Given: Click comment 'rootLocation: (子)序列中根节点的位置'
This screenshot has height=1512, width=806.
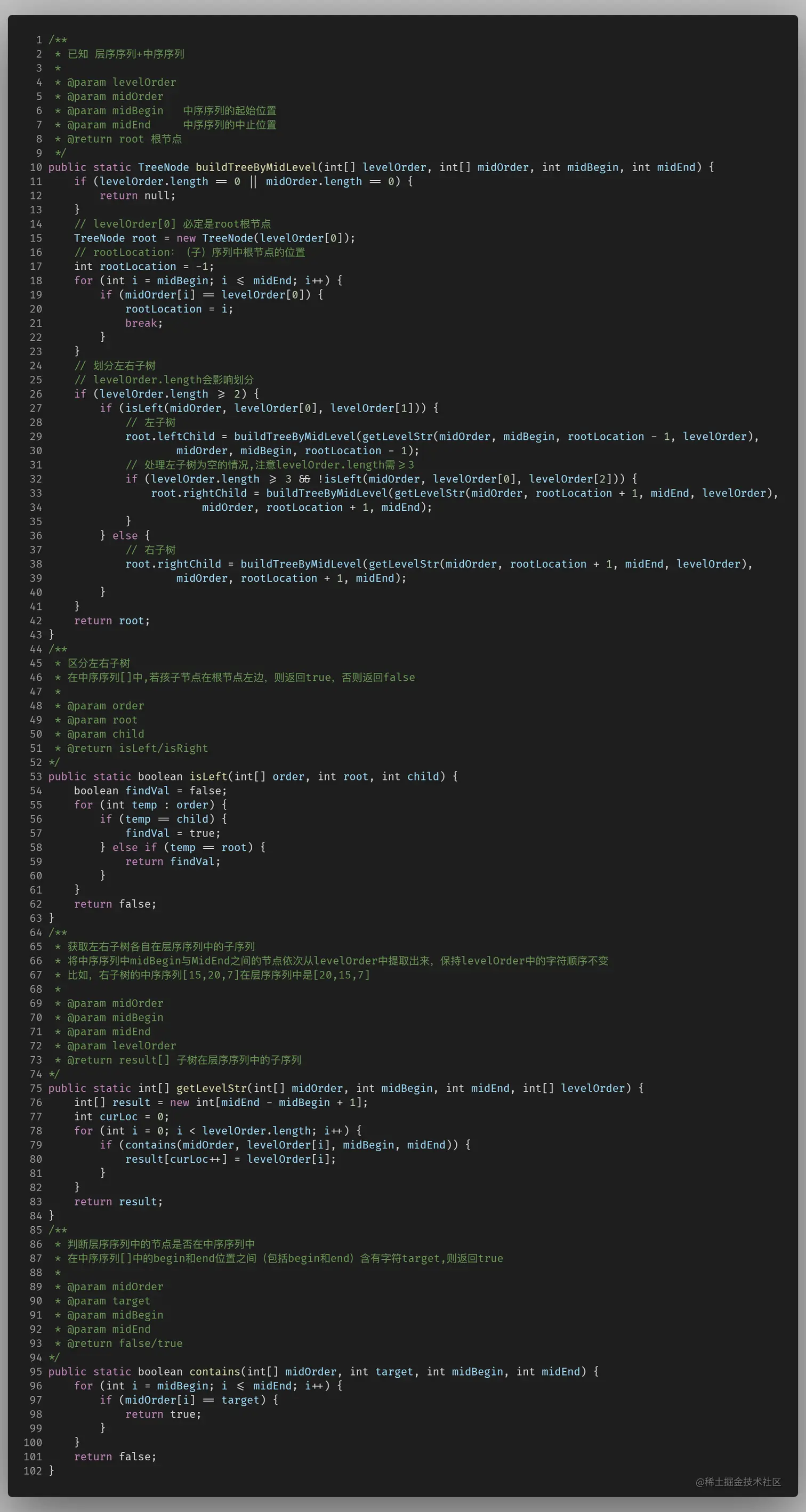Looking at the screenshot, I should (190, 252).
